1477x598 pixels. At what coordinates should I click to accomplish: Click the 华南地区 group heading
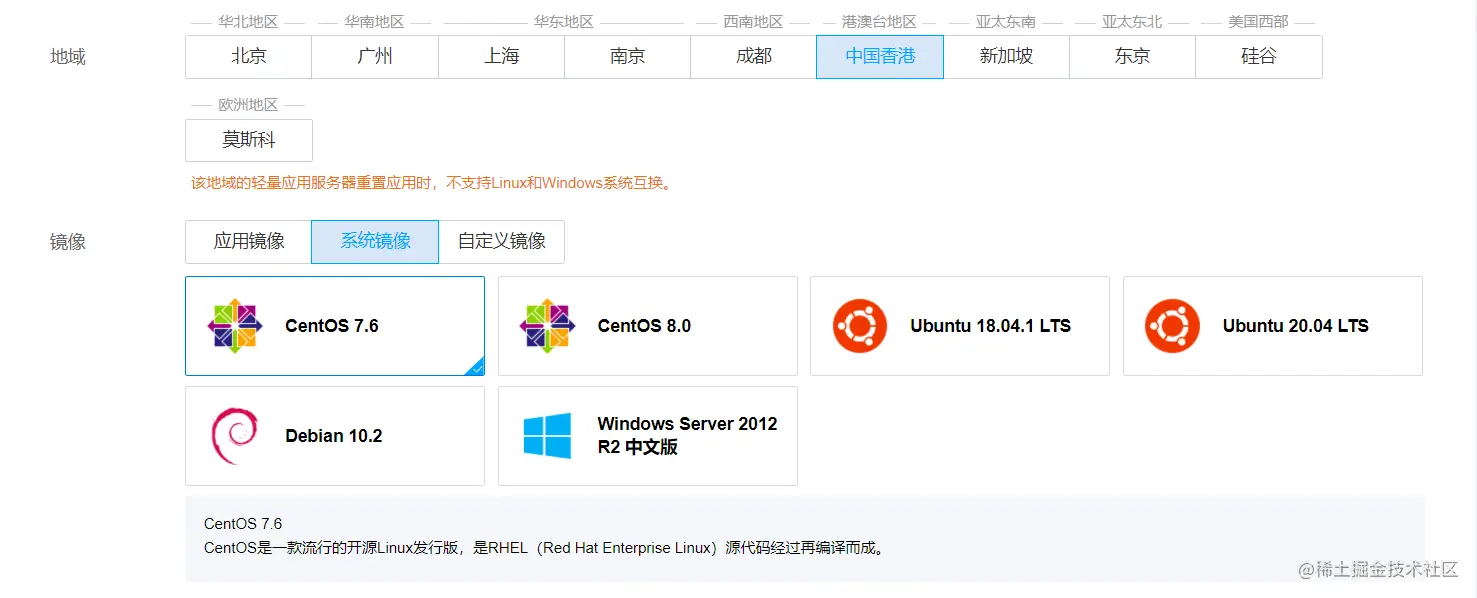(375, 21)
